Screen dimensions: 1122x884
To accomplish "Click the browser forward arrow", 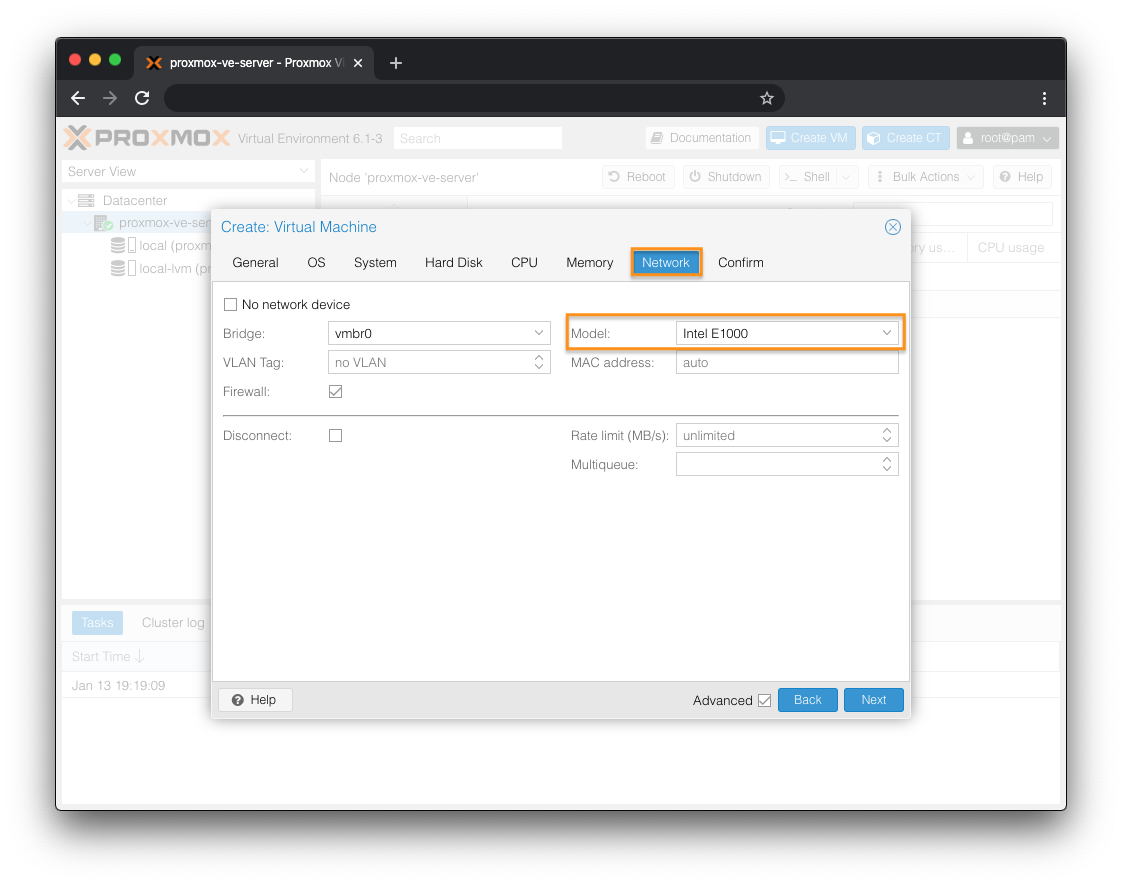I will tap(109, 98).
